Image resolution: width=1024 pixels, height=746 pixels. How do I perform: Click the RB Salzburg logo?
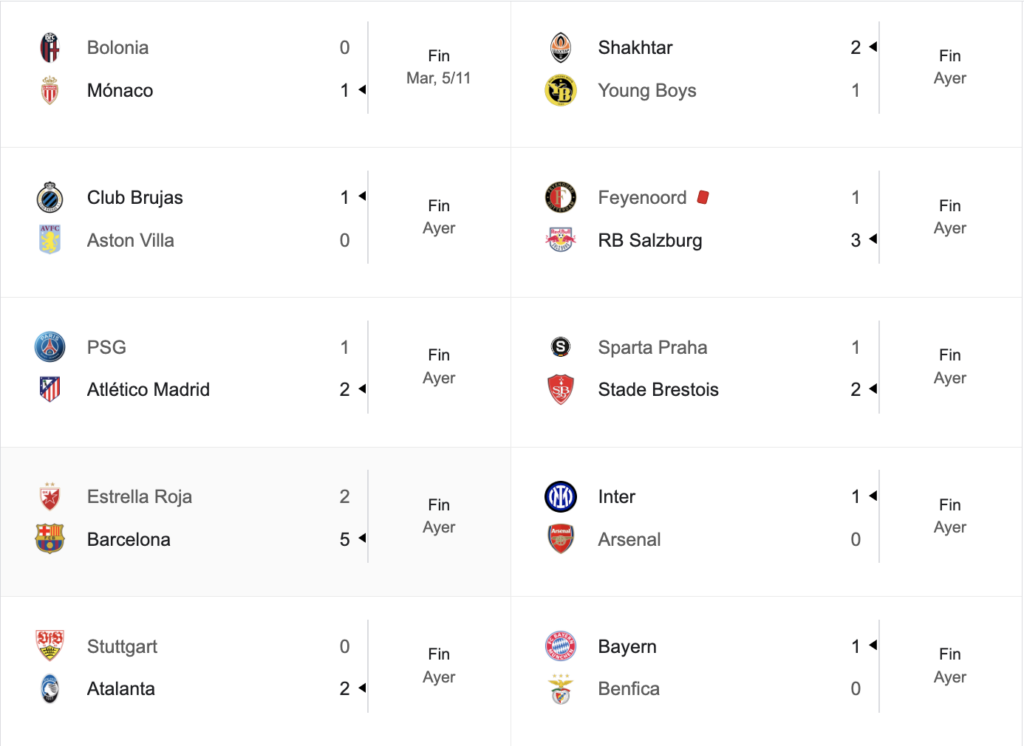pyautogui.click(x=560, y=240)
